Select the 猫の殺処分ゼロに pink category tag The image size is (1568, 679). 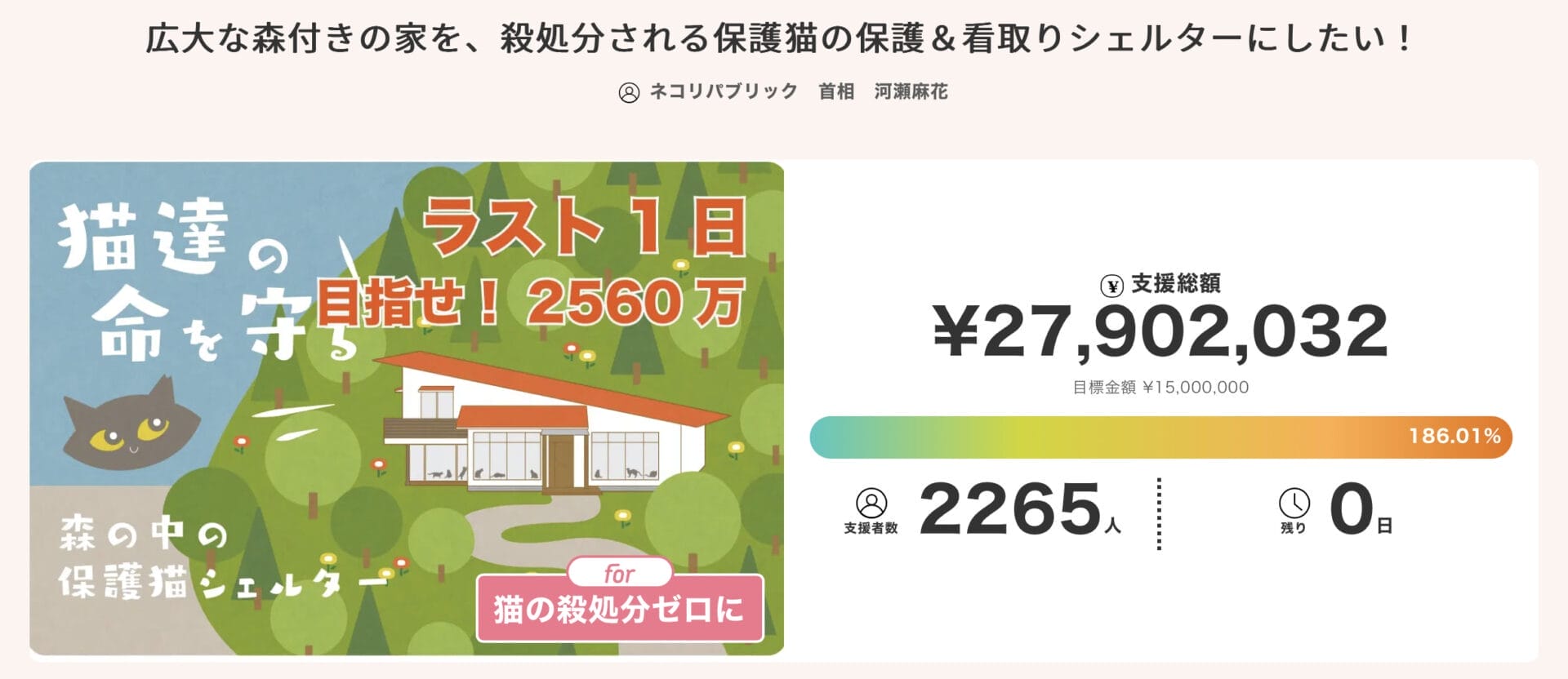point(622,610)
